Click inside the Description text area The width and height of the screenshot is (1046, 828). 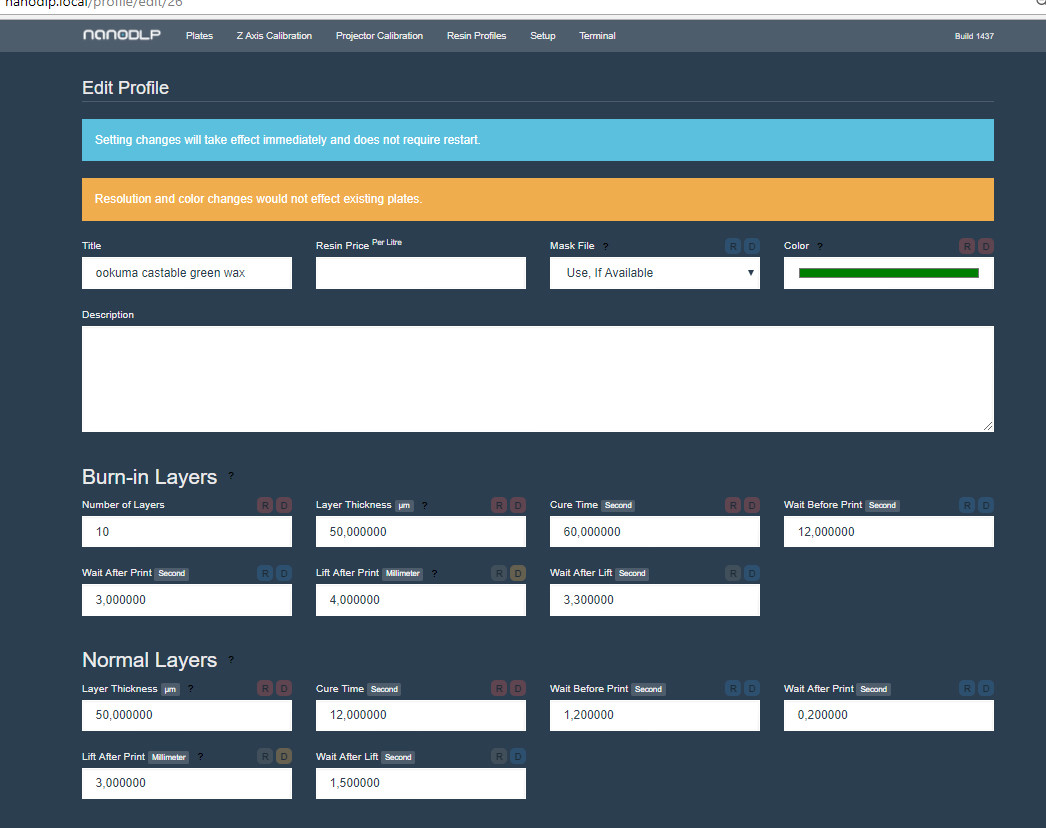click(538, 379)
